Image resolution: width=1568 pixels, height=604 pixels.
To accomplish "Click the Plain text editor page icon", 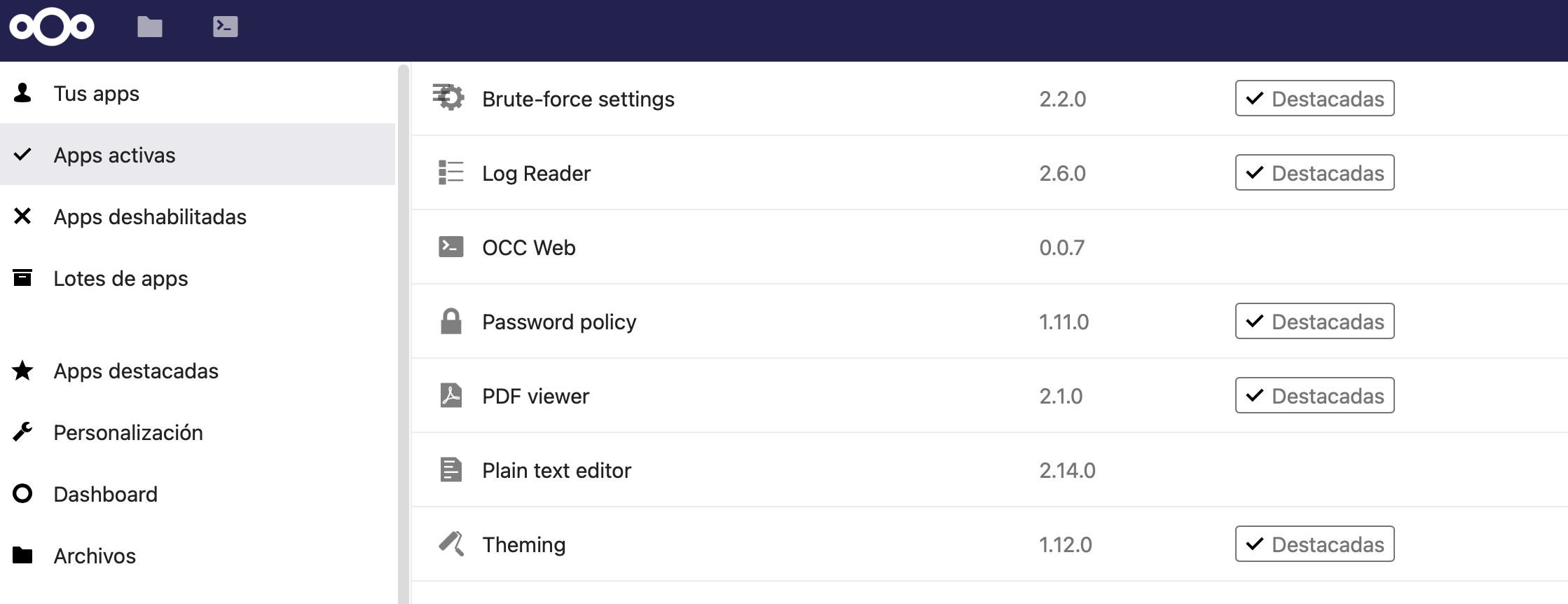I will coord(451,469).
